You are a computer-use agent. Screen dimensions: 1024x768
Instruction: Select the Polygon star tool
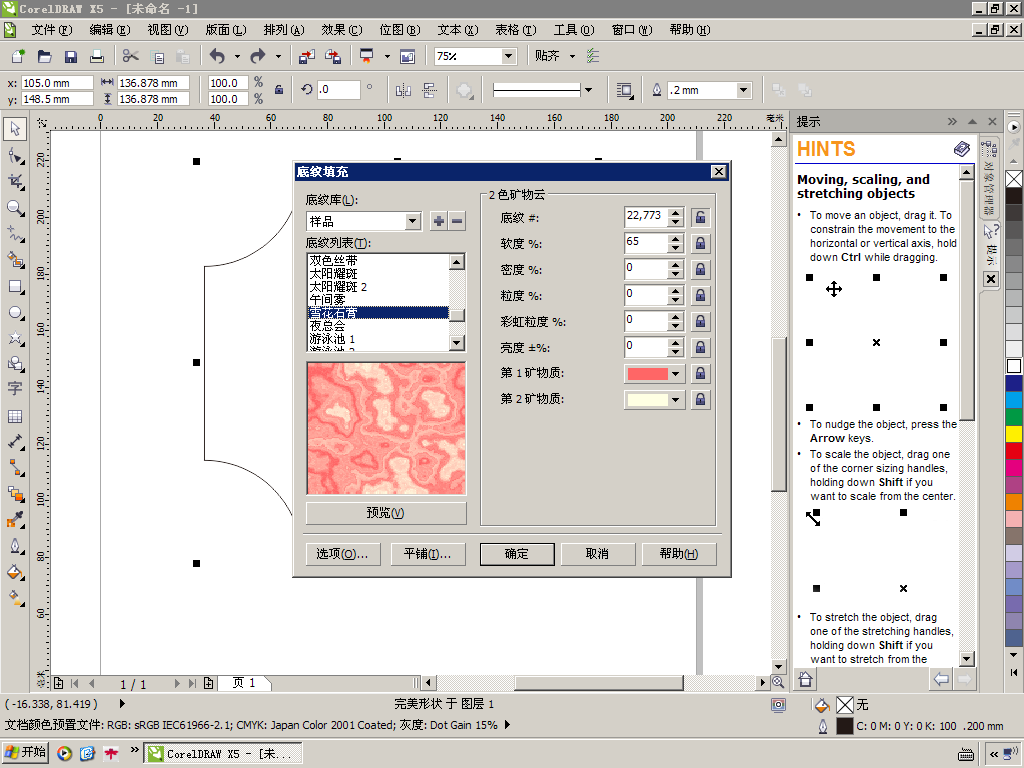(15, 338)
